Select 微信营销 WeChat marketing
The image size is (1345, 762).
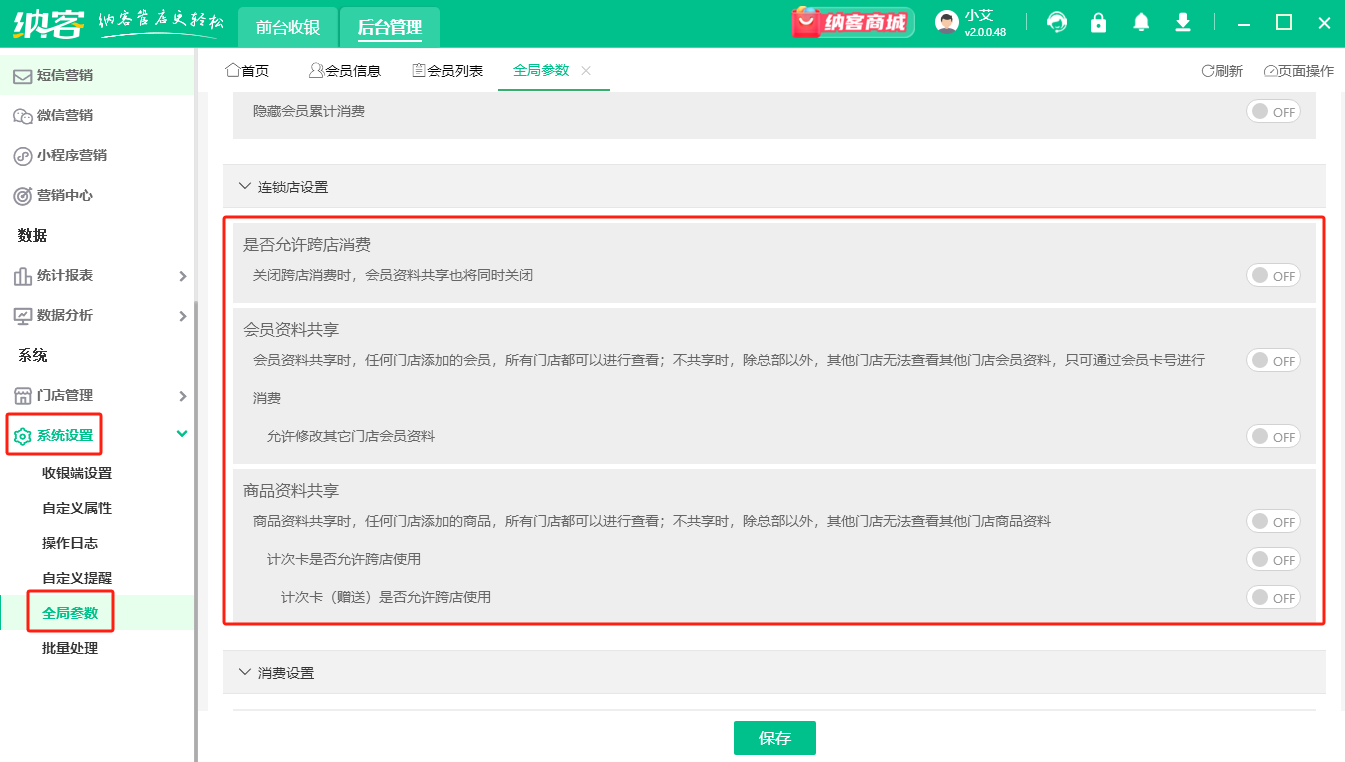(65, 115)
